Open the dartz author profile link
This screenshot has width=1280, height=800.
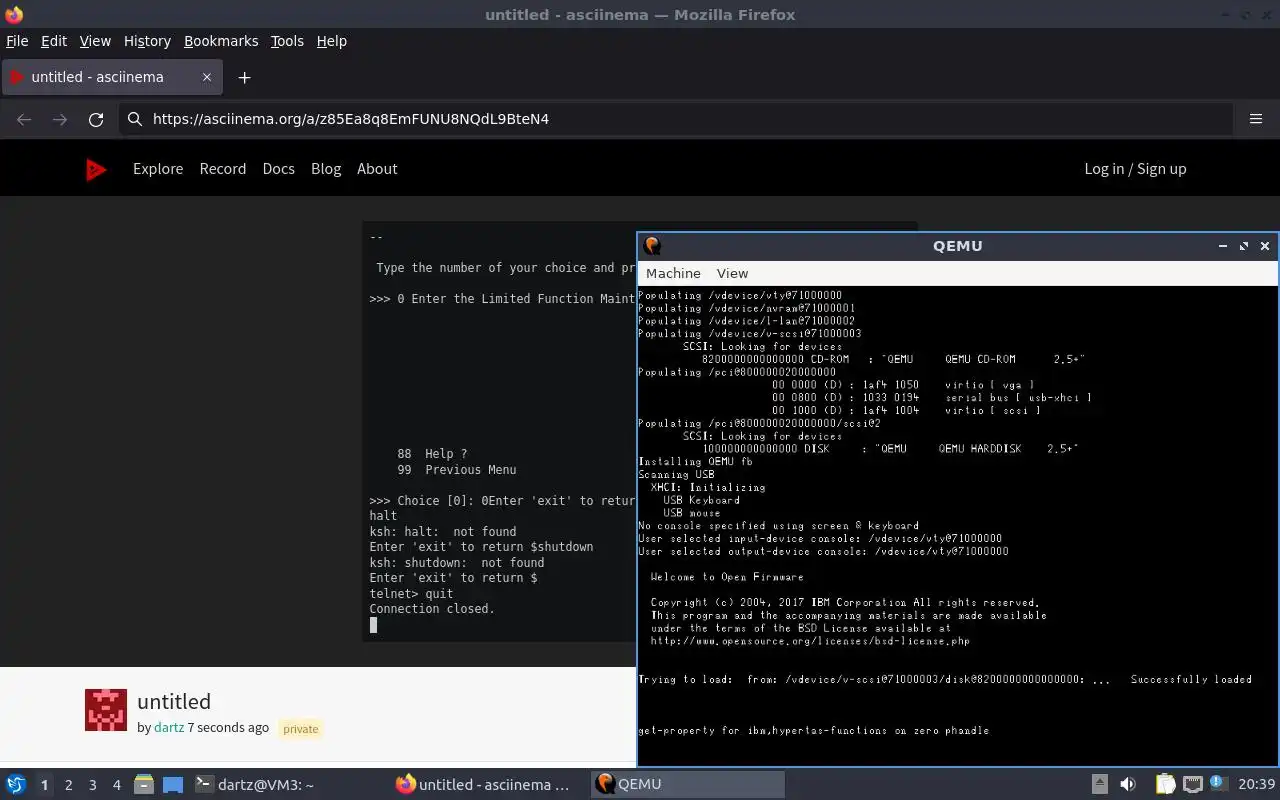click(x=169, y=727)
